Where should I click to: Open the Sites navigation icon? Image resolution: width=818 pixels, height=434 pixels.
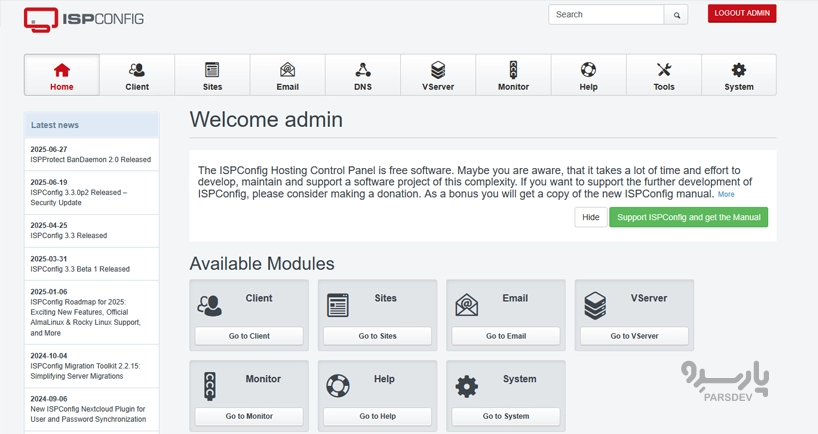click(x=212, y=69)
